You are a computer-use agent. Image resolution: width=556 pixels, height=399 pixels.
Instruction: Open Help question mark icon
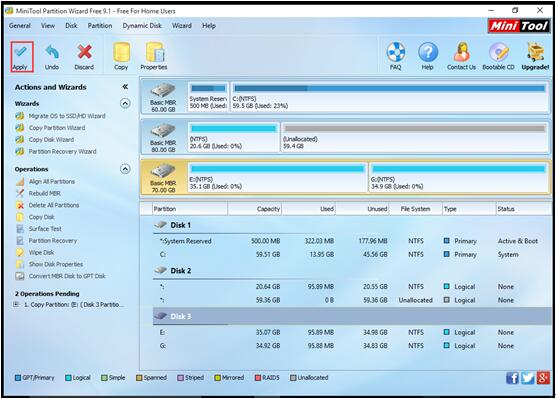(x=428, y=57)
